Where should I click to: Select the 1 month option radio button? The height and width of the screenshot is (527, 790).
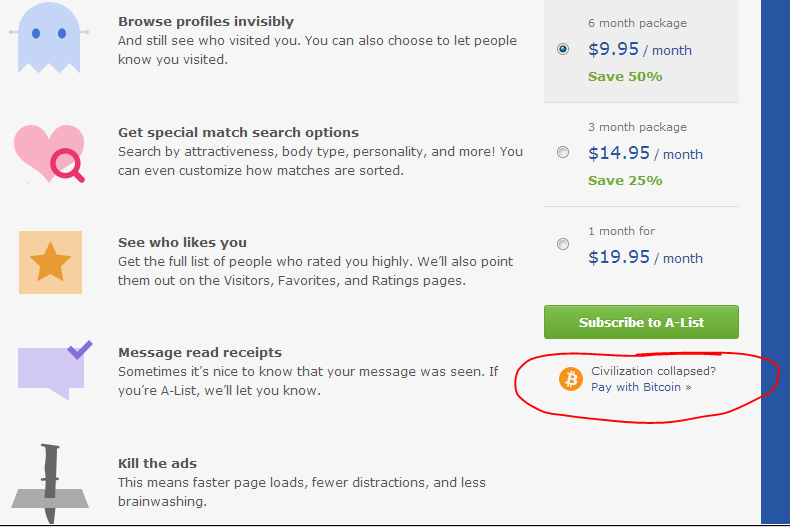[x=563, y=244]
